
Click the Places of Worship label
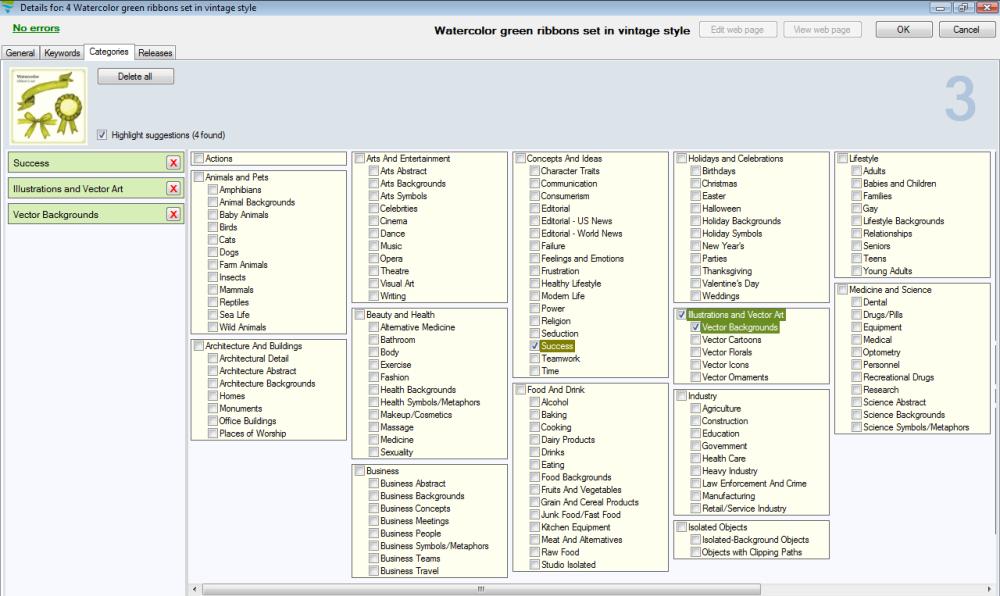tap(253, 433)
